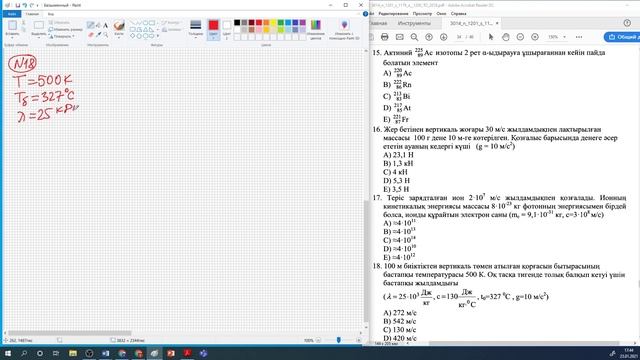Select Color 1 red swatch button
The image size is (640, 360).
pos(213,29)
